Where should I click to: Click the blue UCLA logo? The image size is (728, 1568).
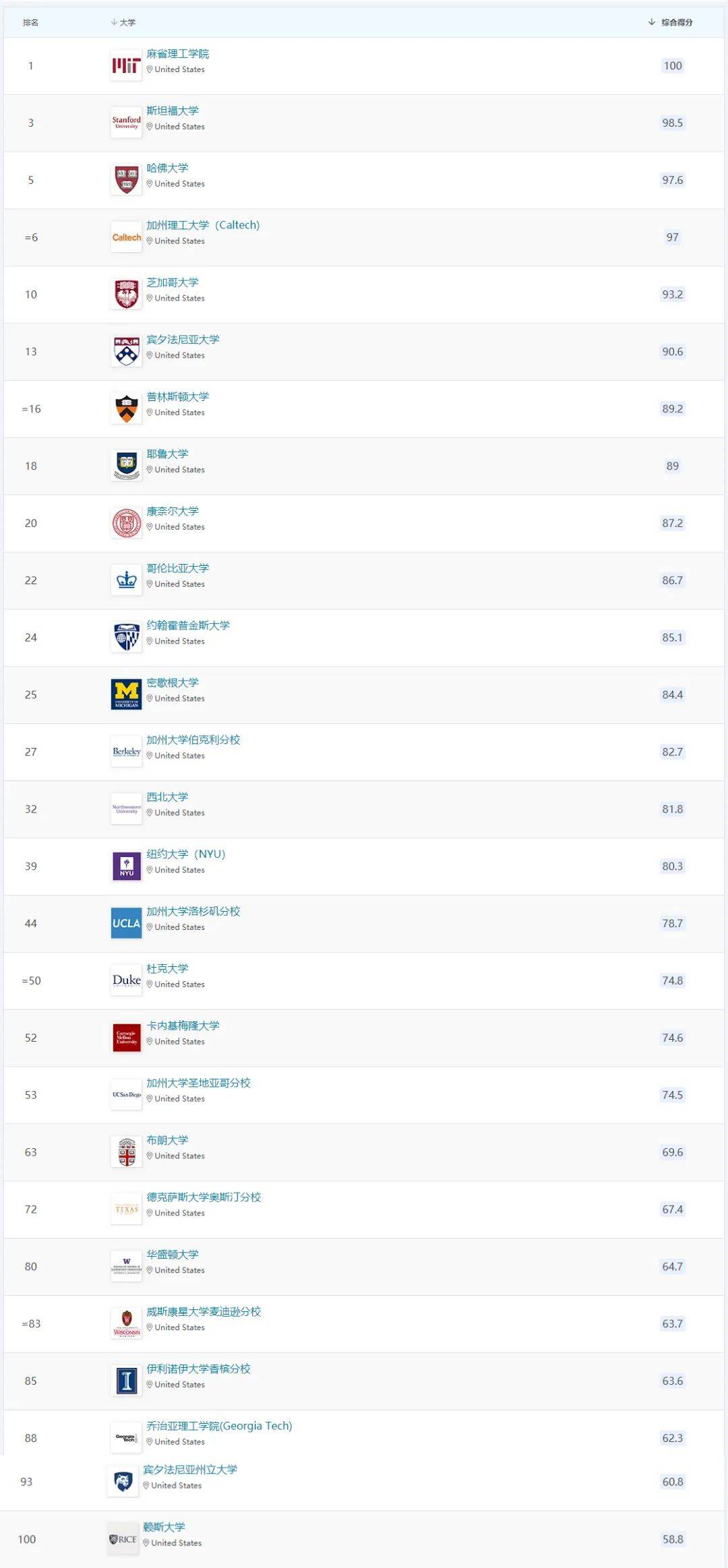click(x=126, y=924)
